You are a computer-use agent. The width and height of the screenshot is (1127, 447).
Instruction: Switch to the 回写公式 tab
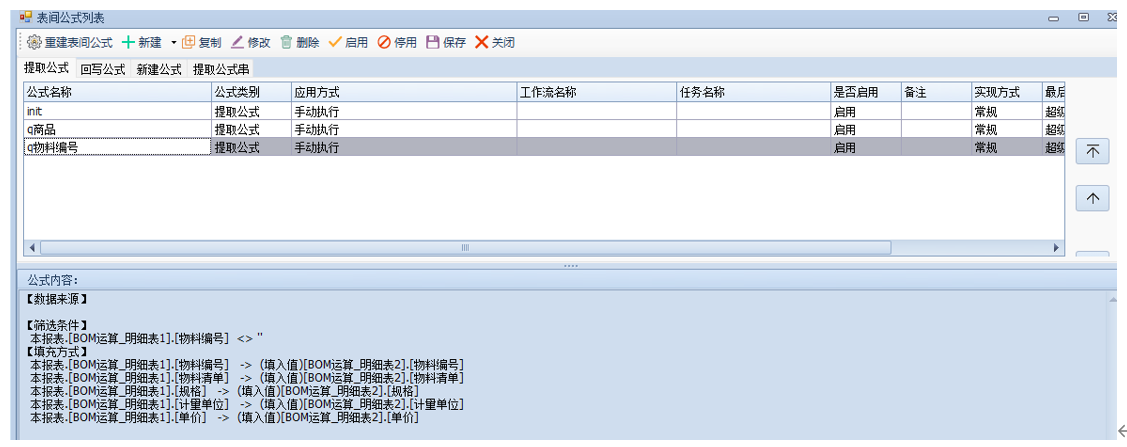pyautogui.click(x=103, y=69)
